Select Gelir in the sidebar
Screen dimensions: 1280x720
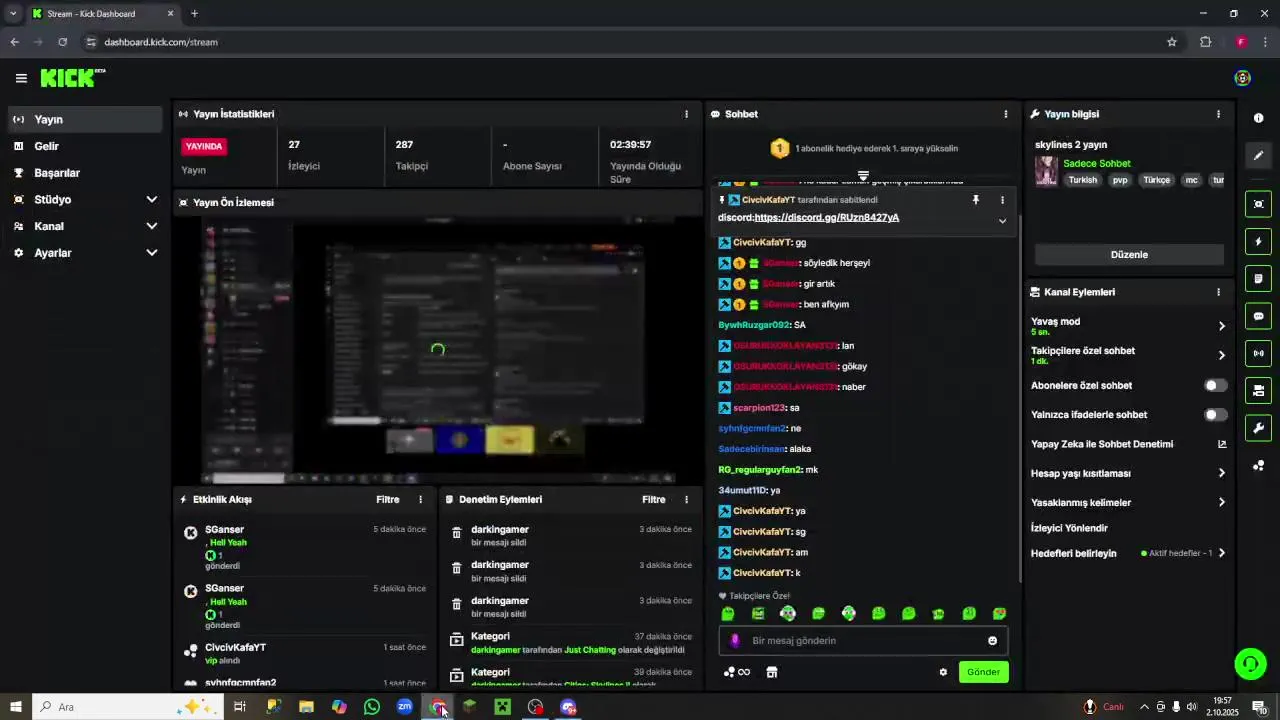click(x=85, y=146)
